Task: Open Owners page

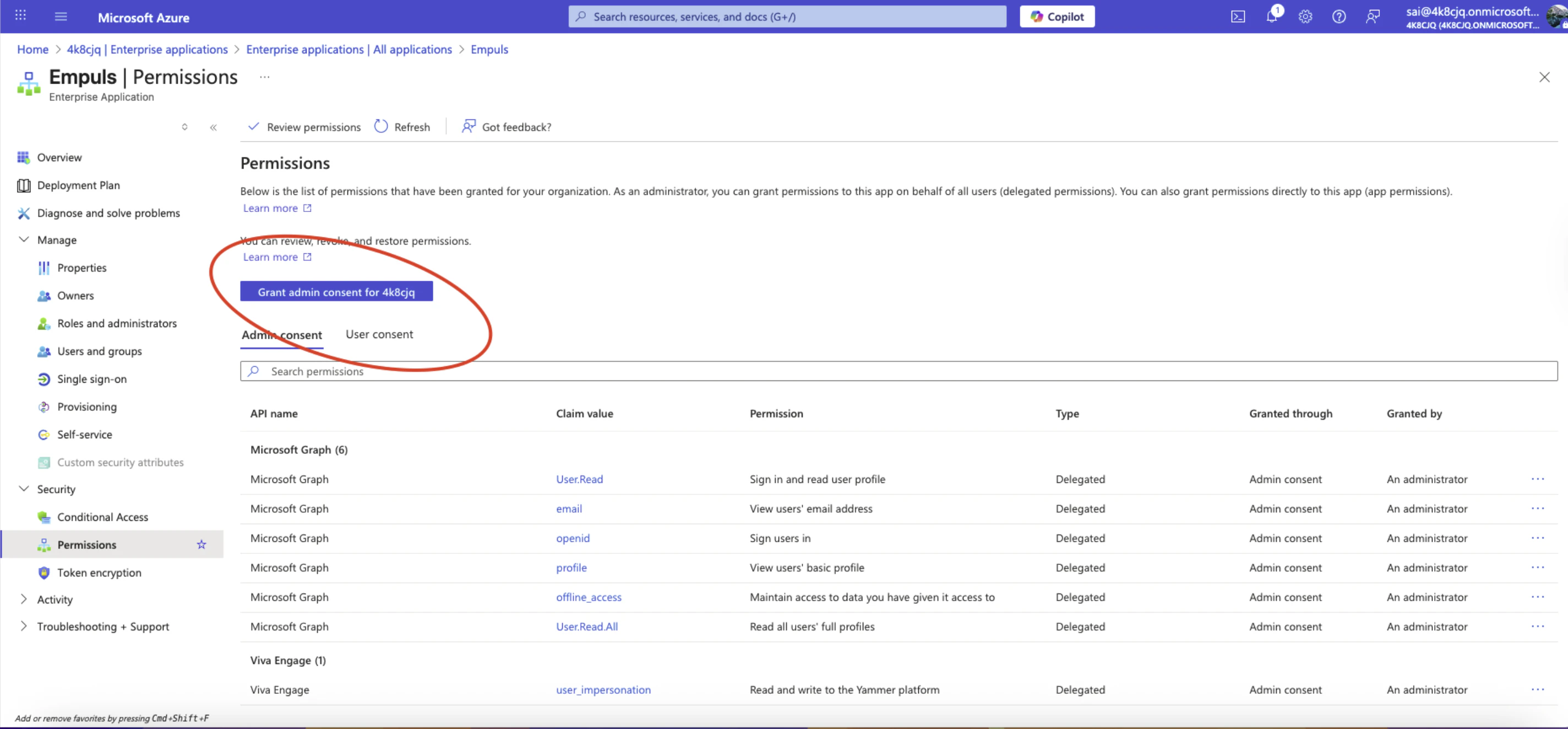Action: coord(75,296)
